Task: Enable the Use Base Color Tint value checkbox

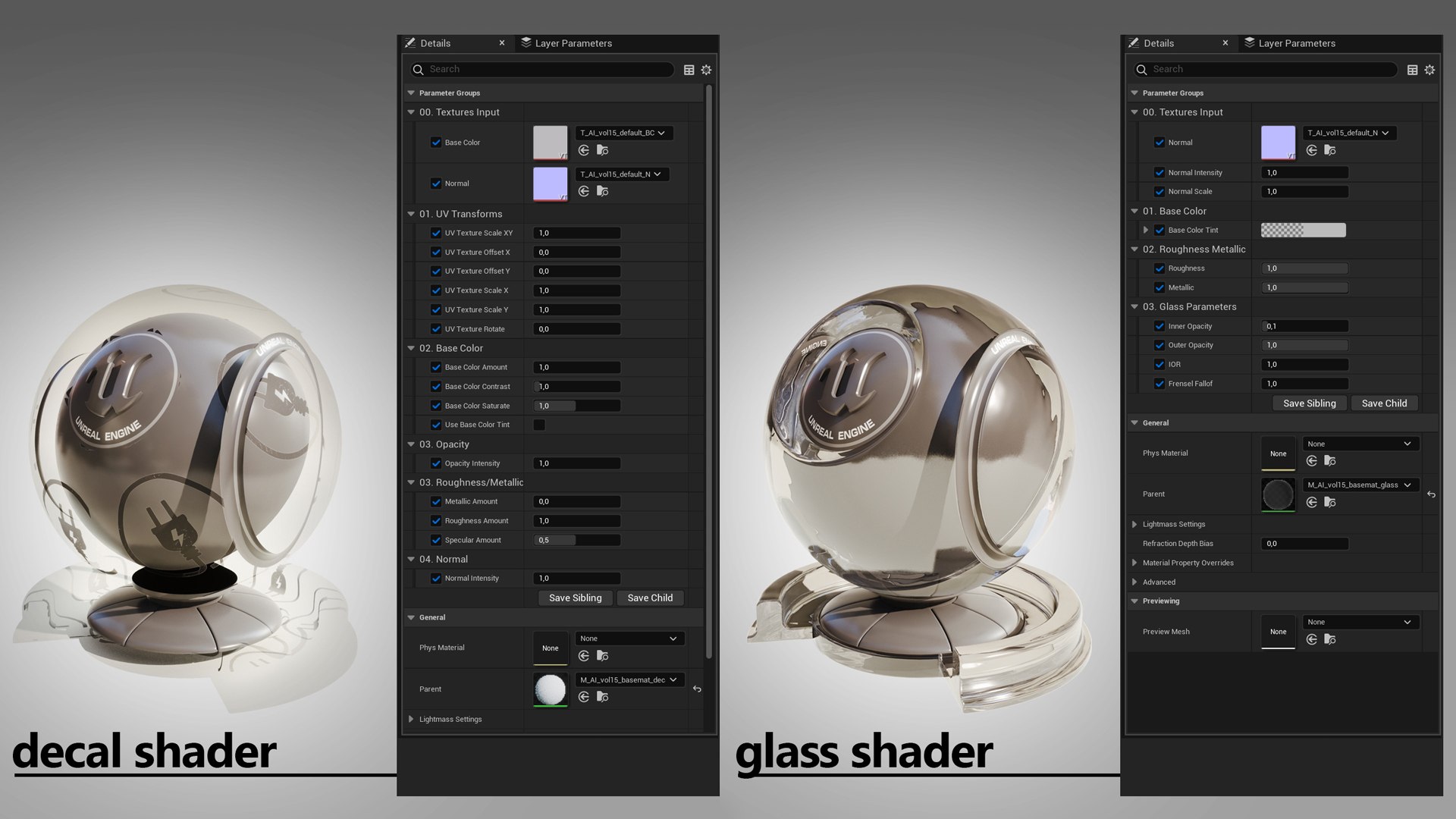Action: click(539, 425)
